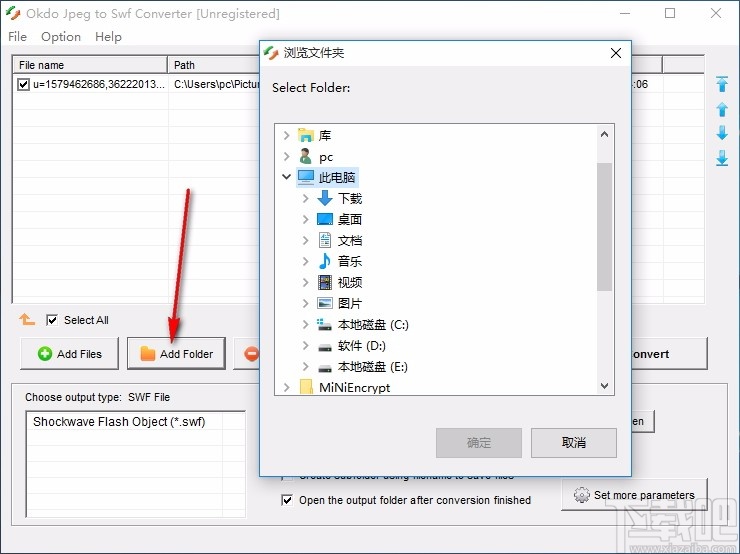Click the orange up-level arrow icon
Screen dimensions: 740x554
[27, 320]
